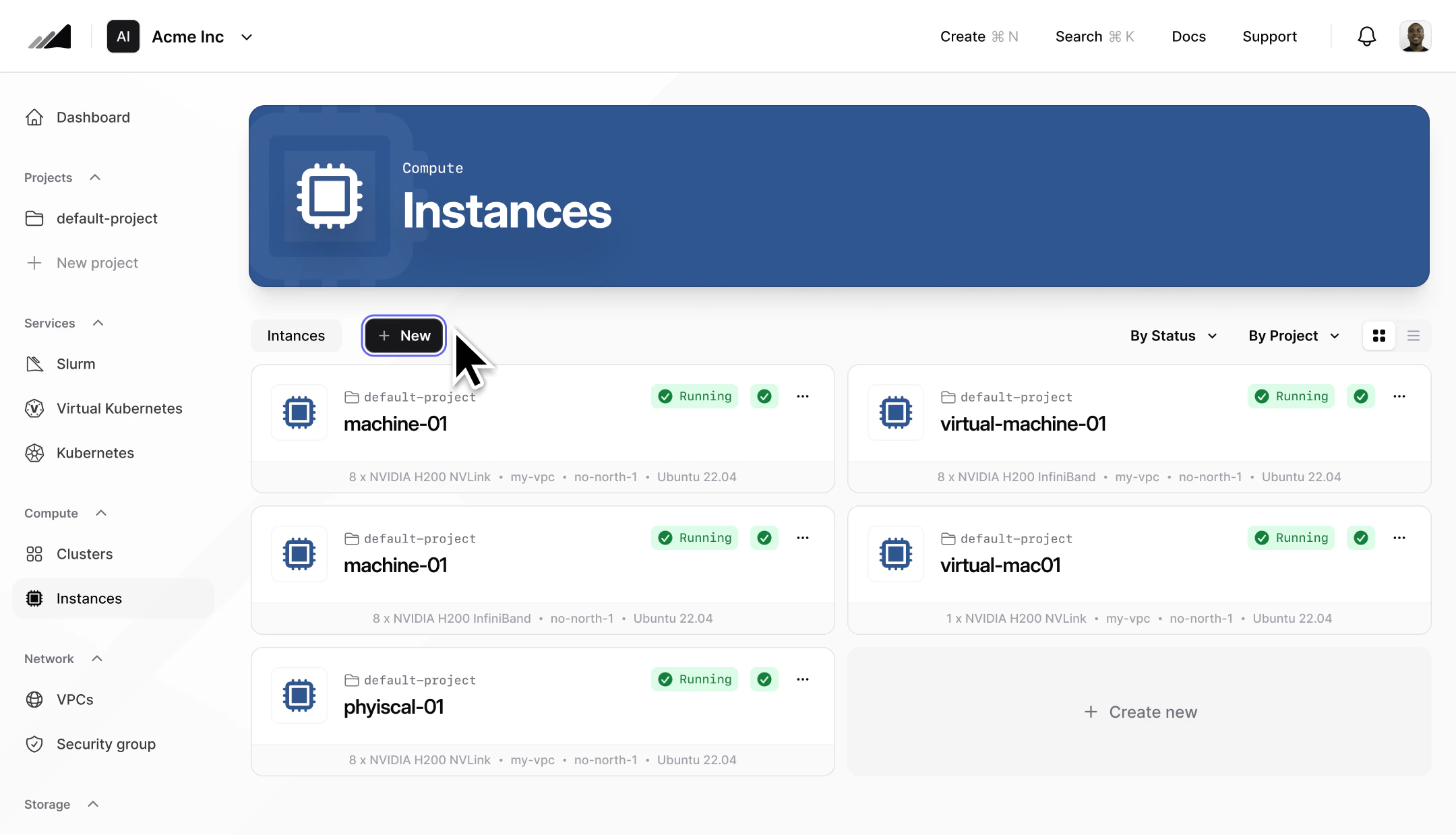Expand the Acme Inc organization switcher

pyautogui.click(x=246, y=36)
